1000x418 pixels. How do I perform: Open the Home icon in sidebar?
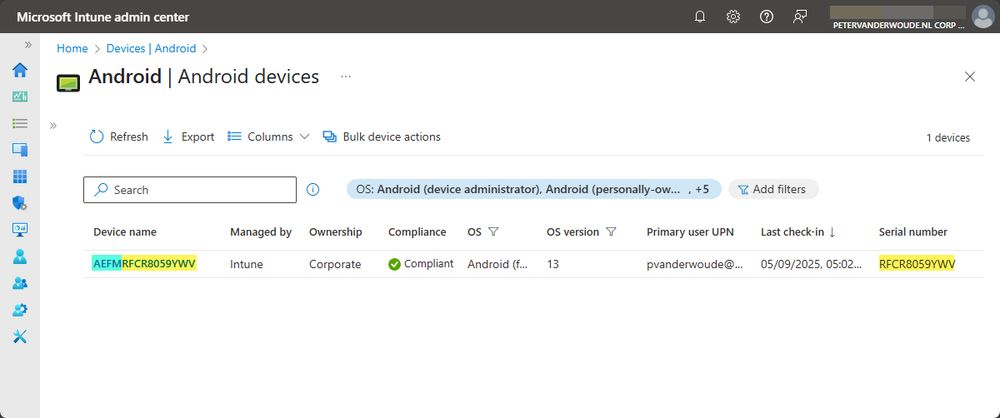20,70
